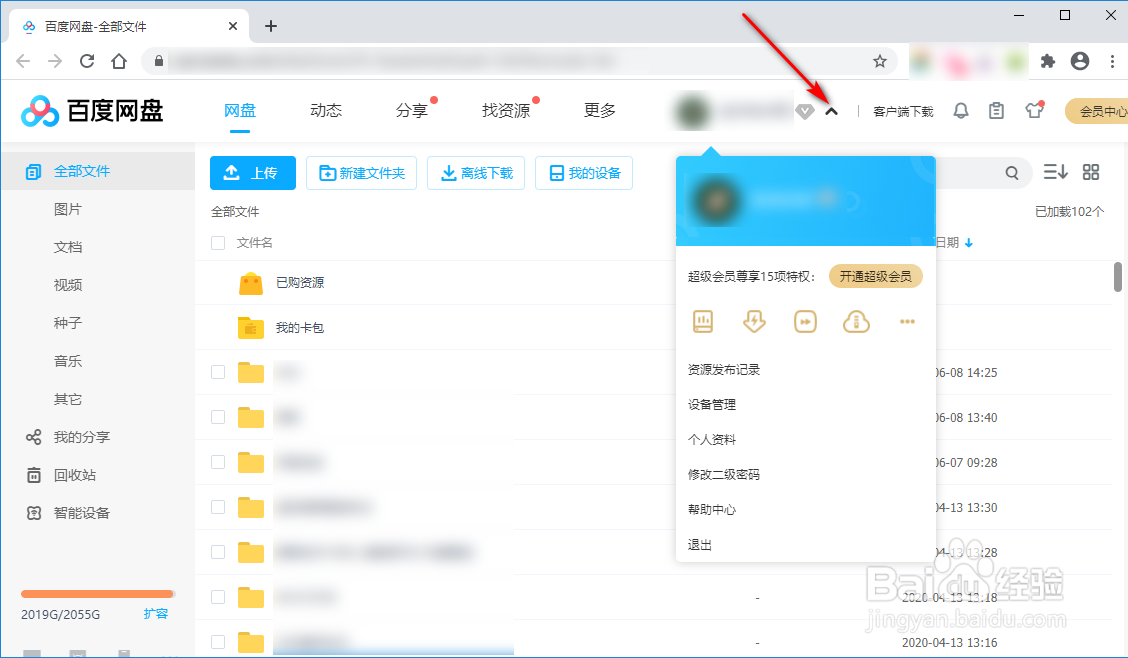This screenshot has height=658, width=1128.
Task: Click 新建文件夹 button
Action: pos(361,173)
